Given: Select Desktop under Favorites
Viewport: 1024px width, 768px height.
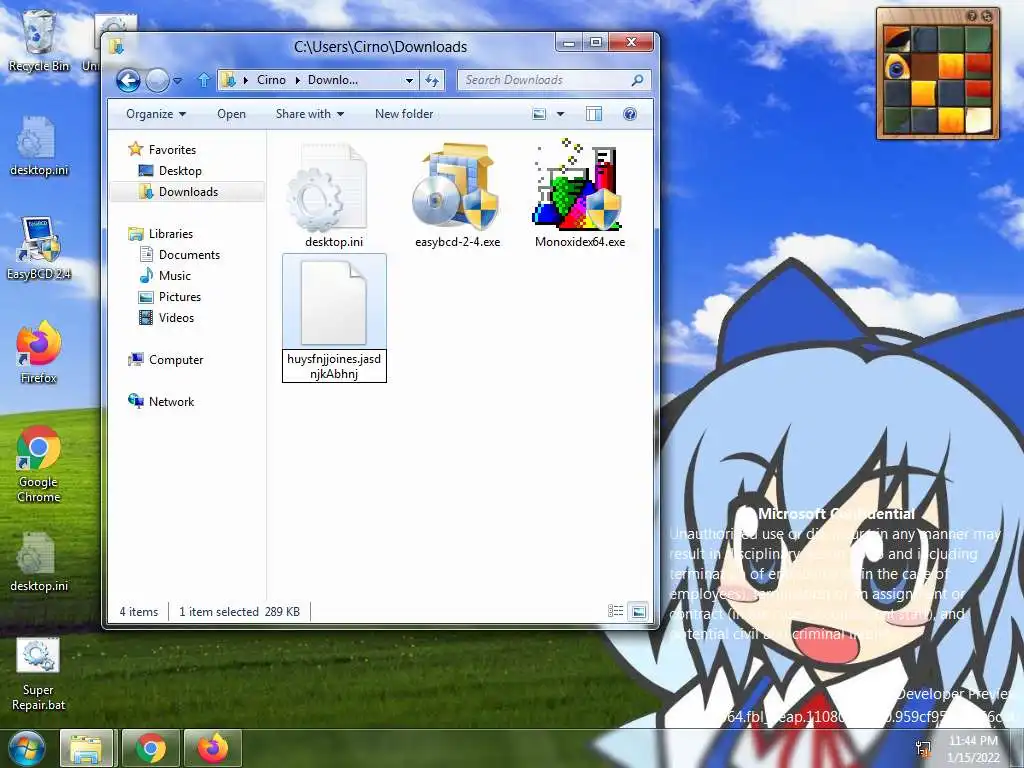Looking at the screenshot, I should pos(171,170).
